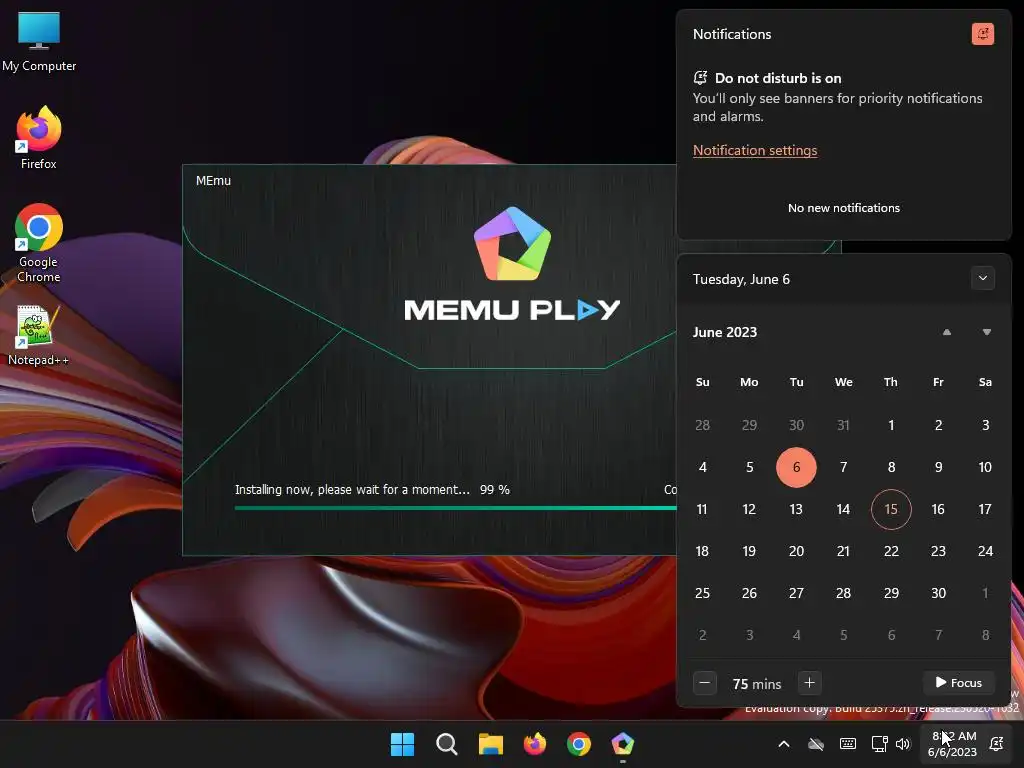Open the touch keyboard tray icon
The image size is (1024, 768).
pos(848,744)
